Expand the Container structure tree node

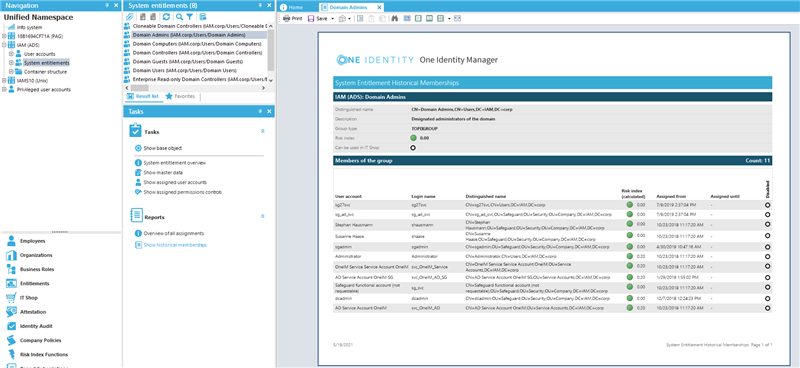click(x=11, y=71)
